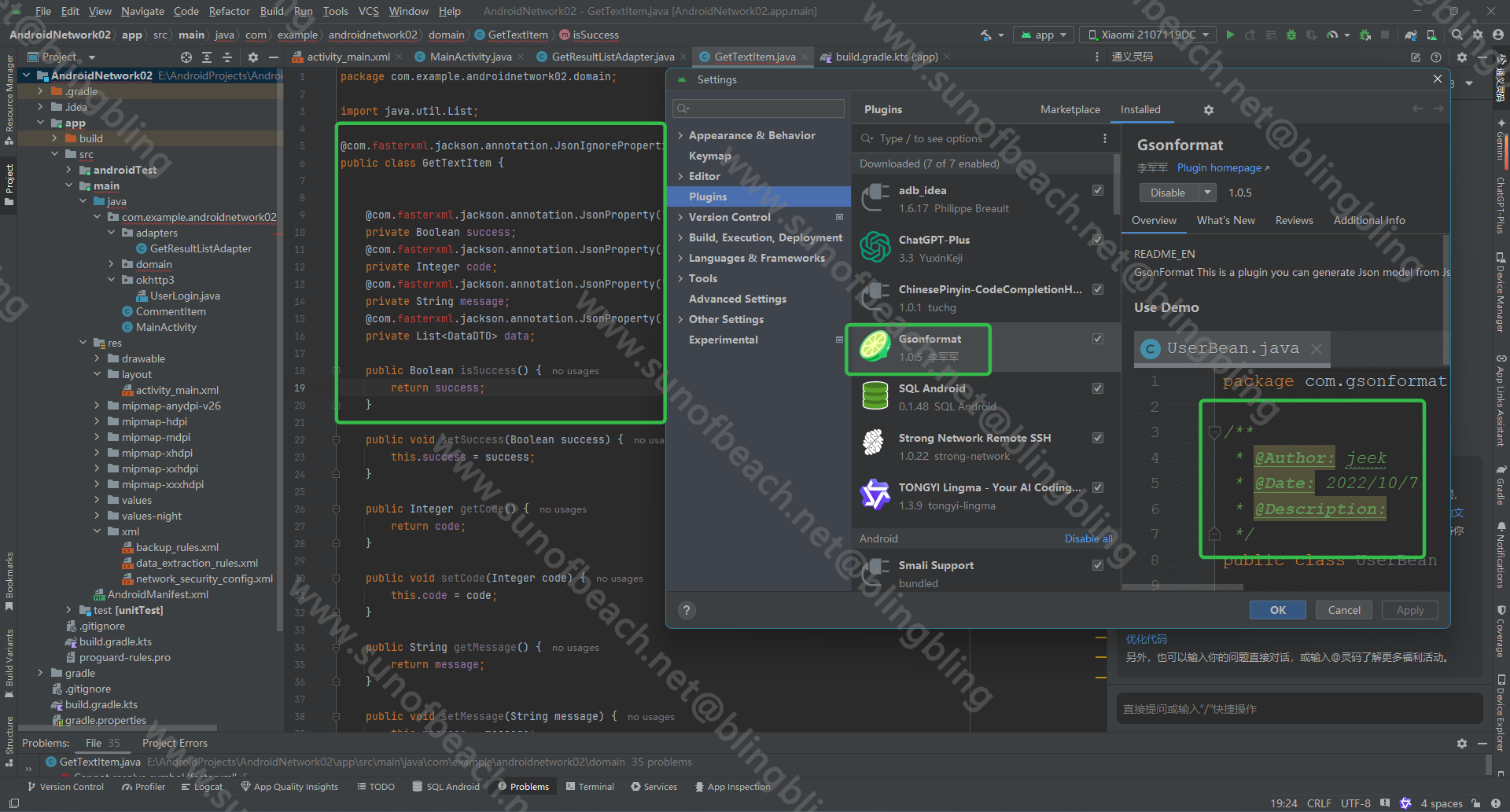The height and width of the screenshot is (812, 1510).
Task: Open the TODO tool window
Action: click(x=376, y=786)
